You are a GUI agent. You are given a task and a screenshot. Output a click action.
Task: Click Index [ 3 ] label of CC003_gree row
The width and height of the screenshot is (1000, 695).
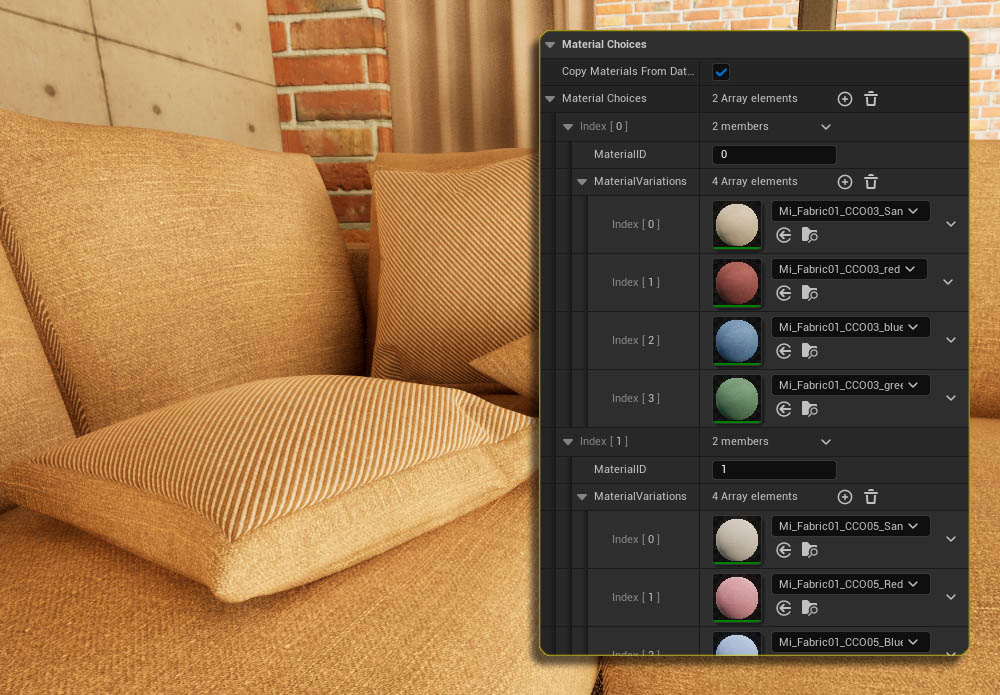(636, 399)
